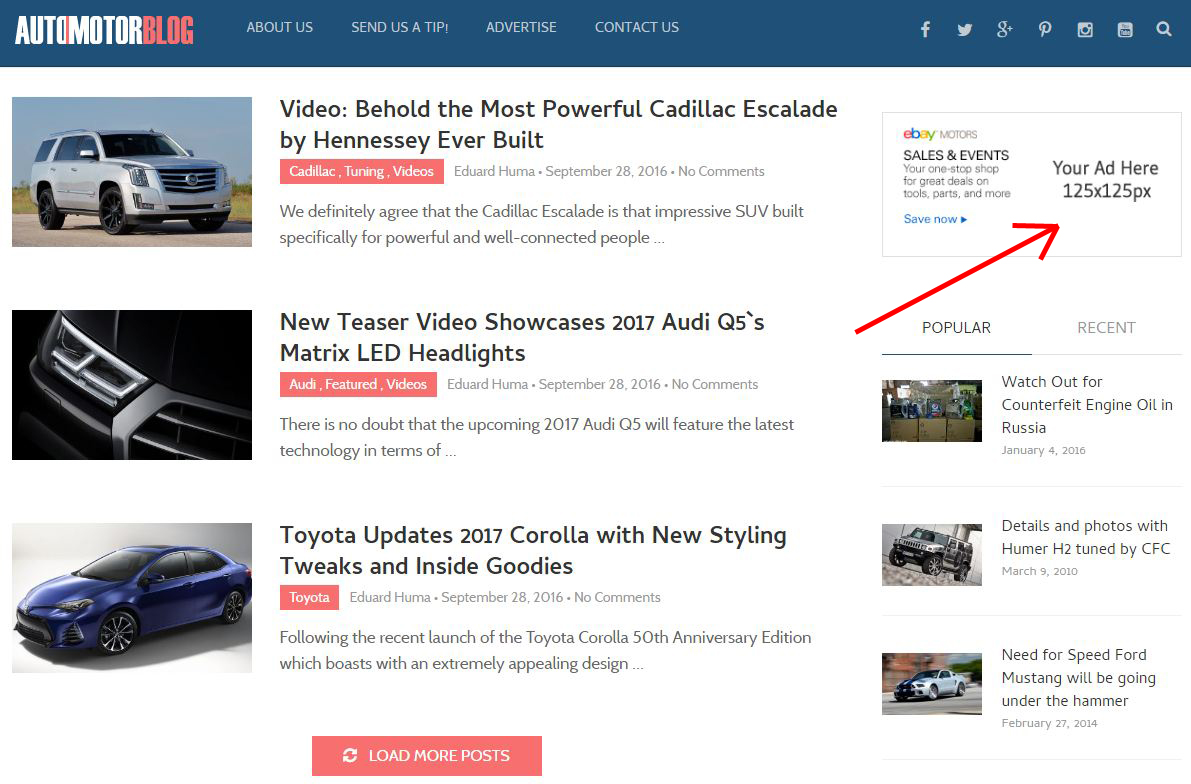
Task: Open the 2017 Audi Q5 headlights article title
Action: (x=522, y=337)
